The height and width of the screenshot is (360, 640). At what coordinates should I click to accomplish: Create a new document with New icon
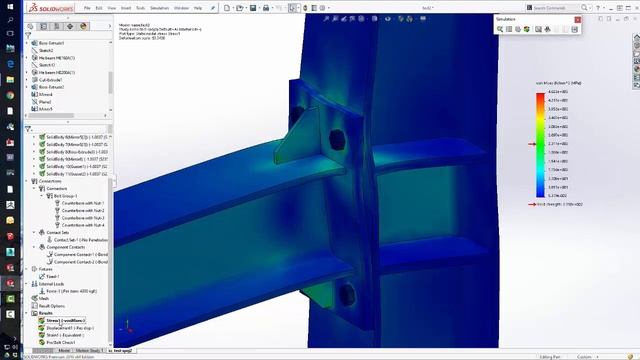pos(227,8)
